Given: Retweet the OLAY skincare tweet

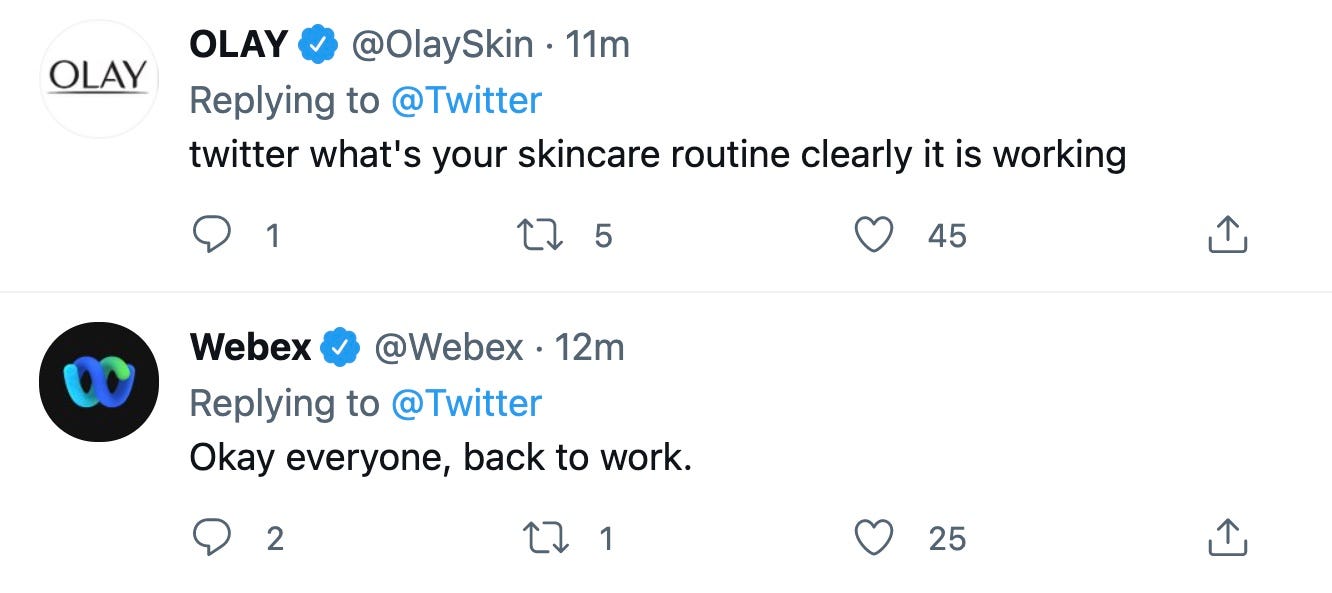Looking at the screenshot, I should (539, 235).
